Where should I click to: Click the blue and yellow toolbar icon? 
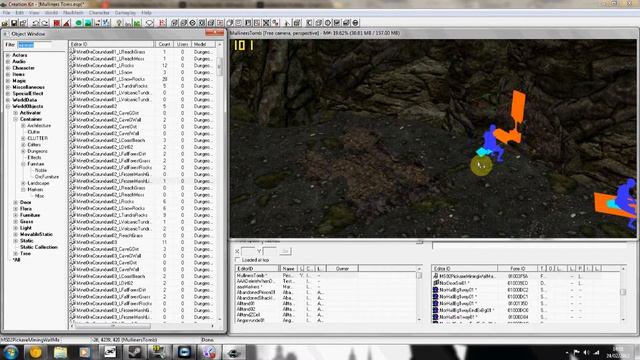pyautogui.click(x=107, y=23)
